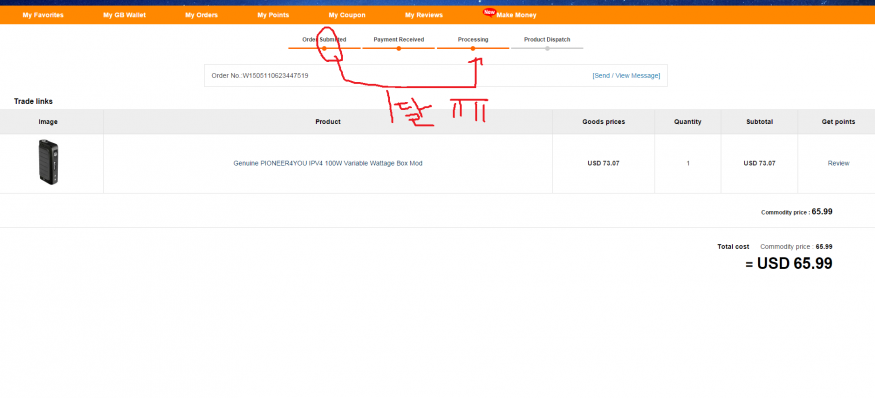The height and width of the screenshot is (398, 875).
Task: Click the red New badge icon
Action: coord(489,12)
